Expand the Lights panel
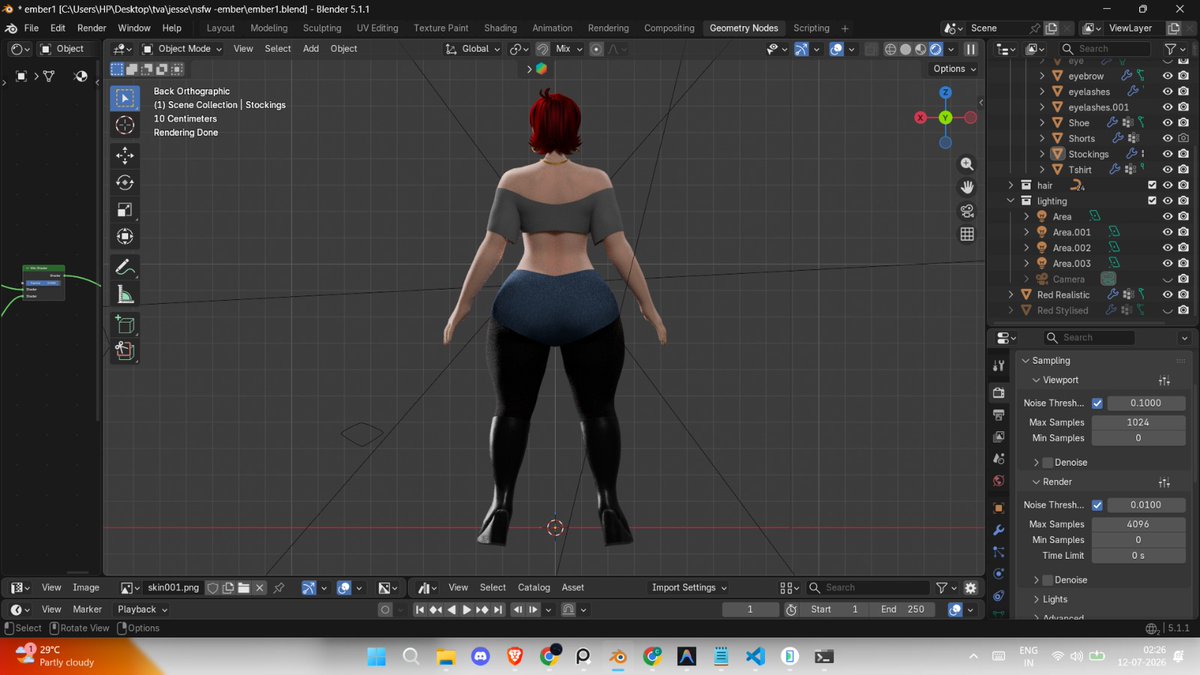 1036,599
